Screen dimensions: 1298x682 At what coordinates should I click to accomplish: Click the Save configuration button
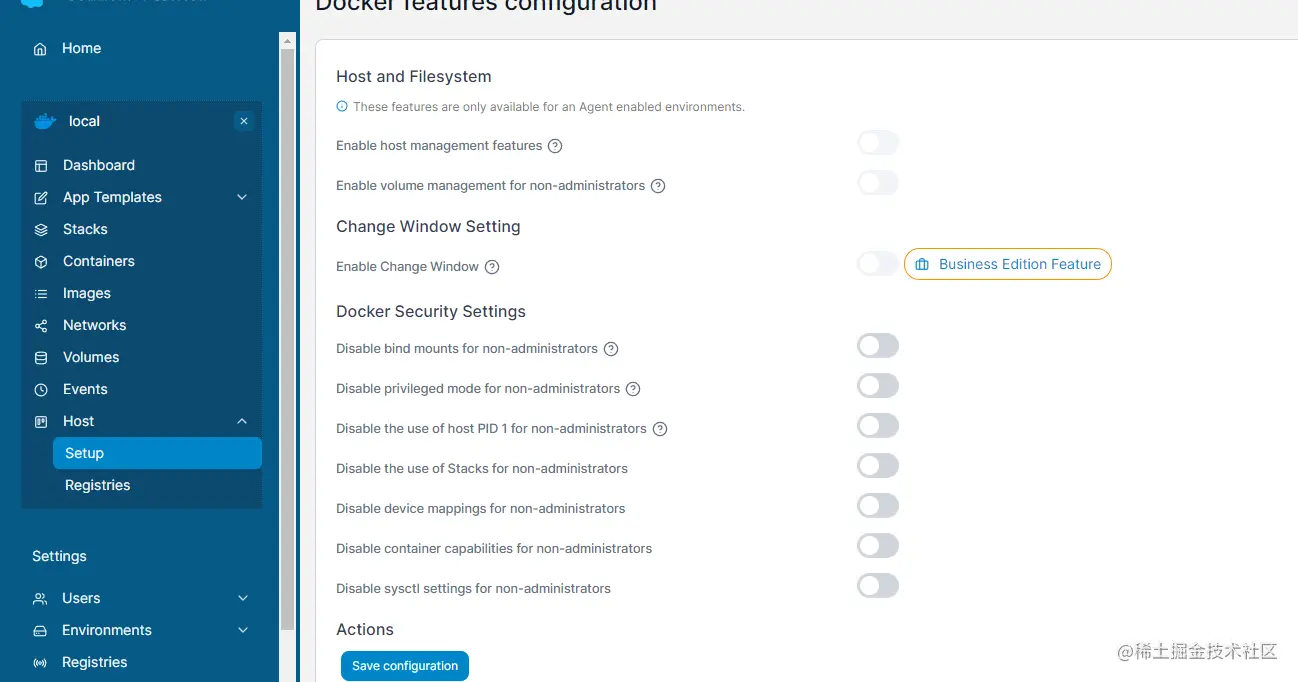[405, 666]
